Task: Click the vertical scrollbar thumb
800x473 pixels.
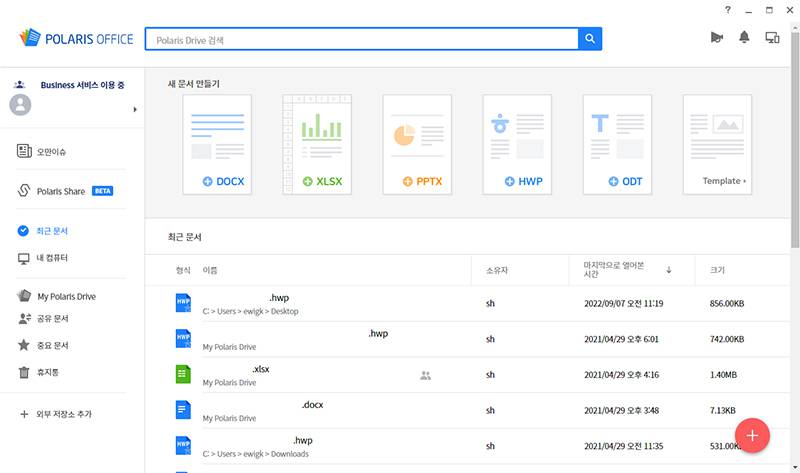Action: (x=795, y=140)
